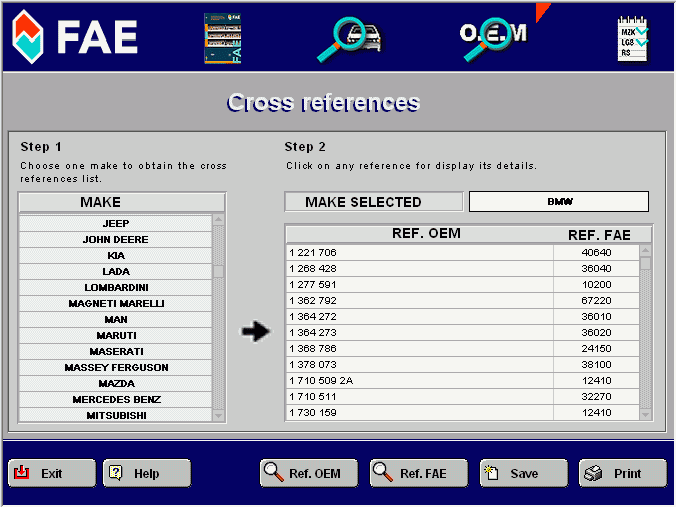Viewport: 676px width, 507px height.
Task: Click FAE reference 36020
Action: (596, 332)
